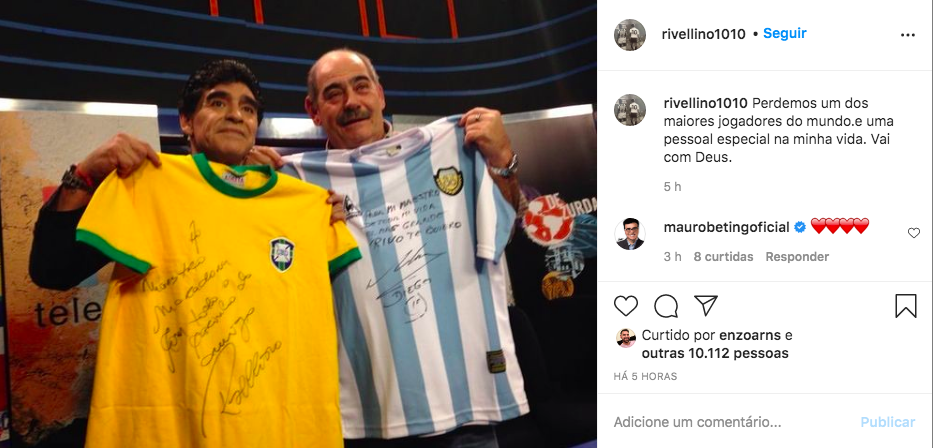Like maurobetingoficial's comment with the small heart
The height and width of the screenshot is (448, 933).
[913, 233]
